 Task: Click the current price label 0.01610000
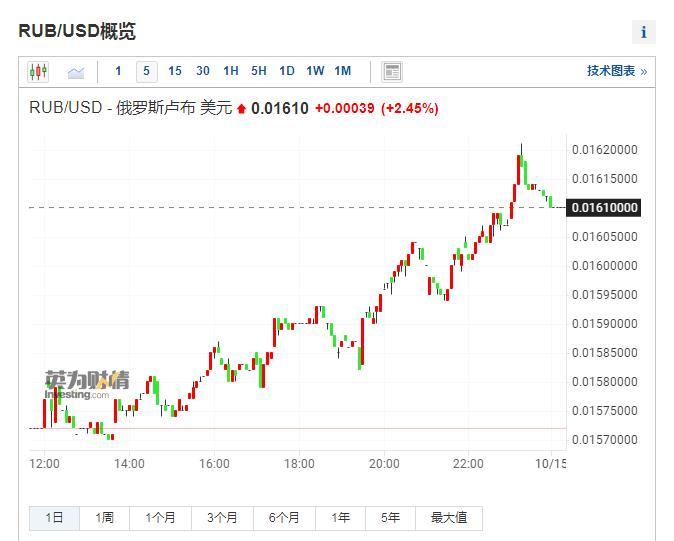pyautogui.click(x=603, y=208)
